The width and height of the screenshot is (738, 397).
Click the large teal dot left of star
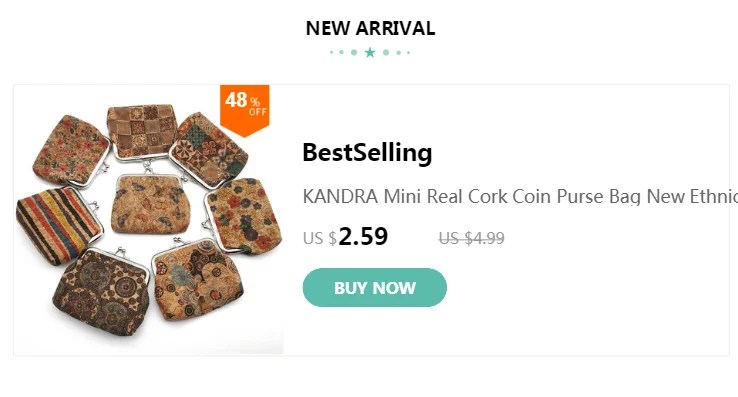coord(354,52)
